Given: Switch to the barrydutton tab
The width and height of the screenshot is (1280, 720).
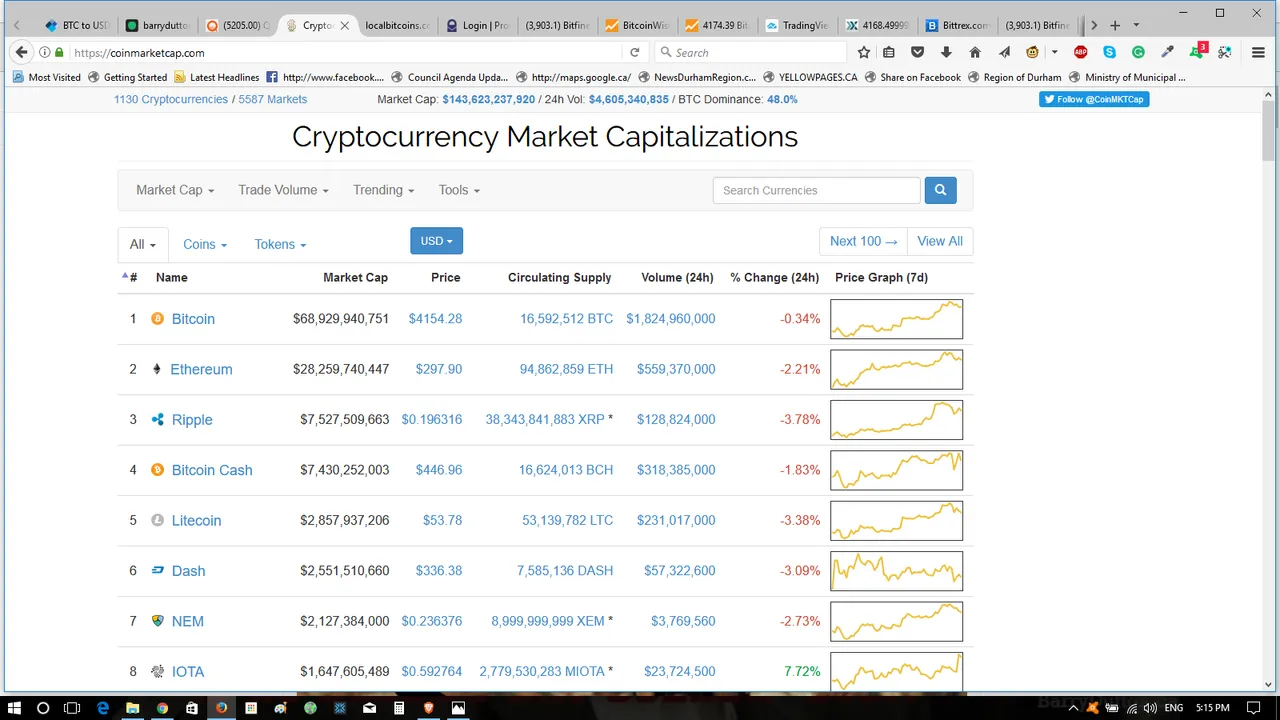Looking at the screenshot, I should 158,25.
